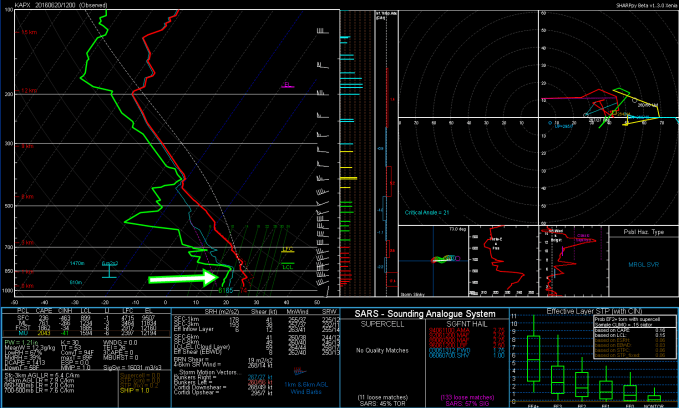The image size is (679, 408).
Task: Click the Psbl Haz. Type heading
Action: (643, 232)
